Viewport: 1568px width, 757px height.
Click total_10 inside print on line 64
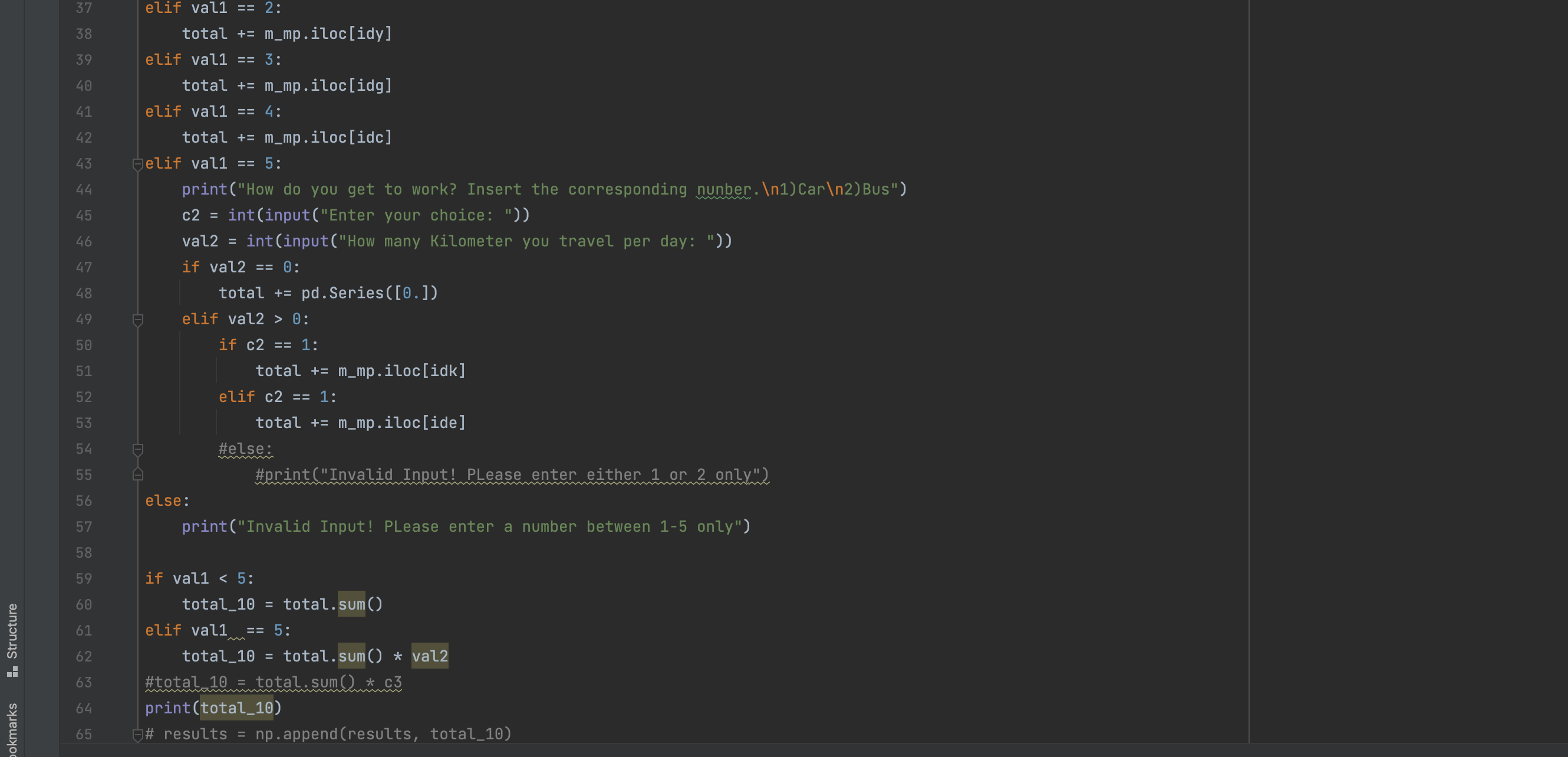(236, 707)
